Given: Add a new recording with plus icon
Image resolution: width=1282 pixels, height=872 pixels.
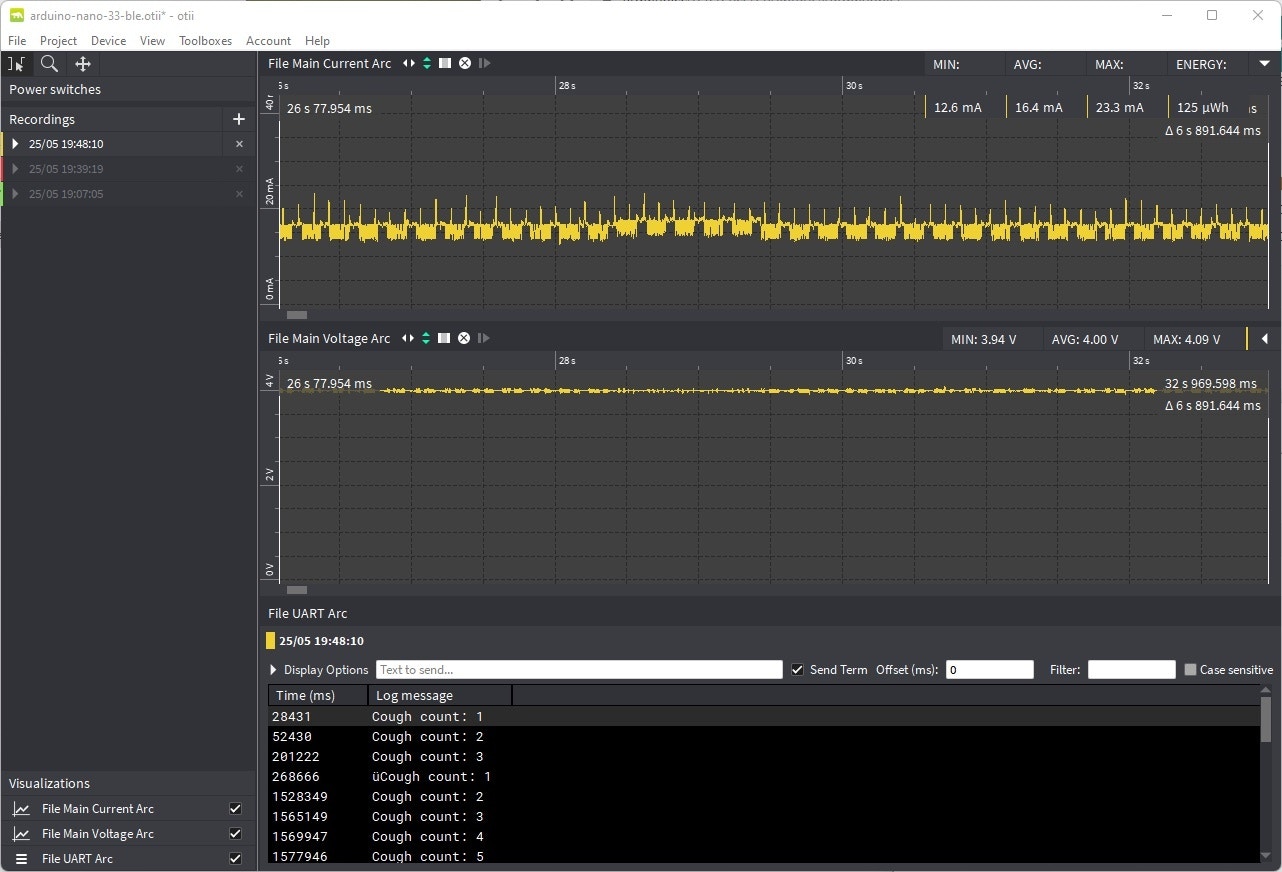Looking at the screenshot, I should click(238, 119).
